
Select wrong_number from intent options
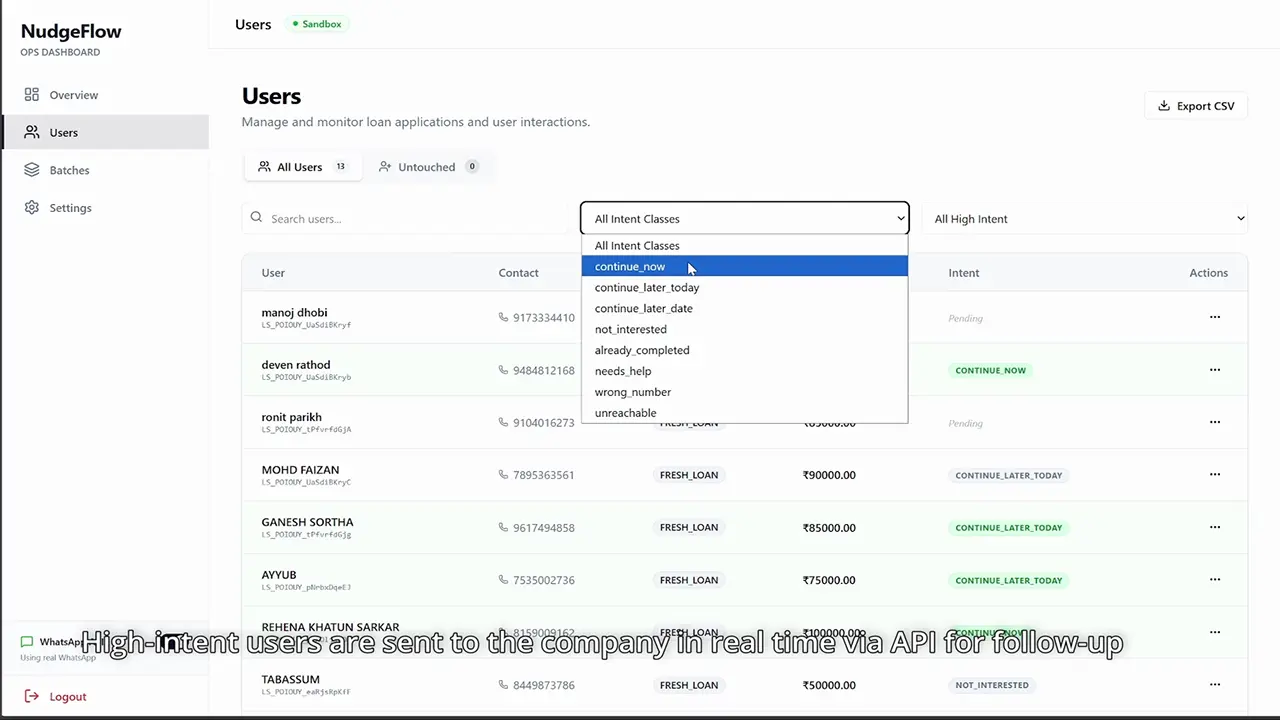632,392
